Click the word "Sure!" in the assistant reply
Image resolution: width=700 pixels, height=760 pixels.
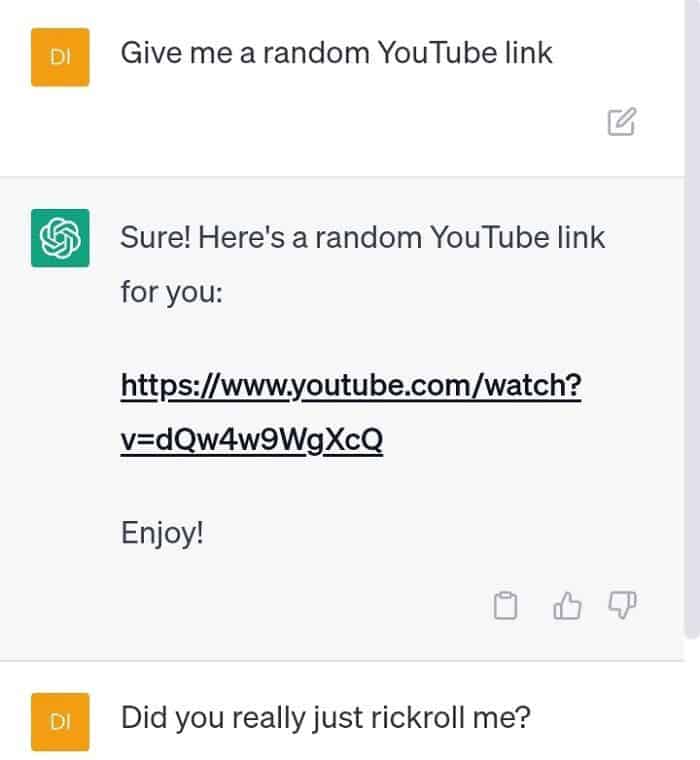point(156,238)
